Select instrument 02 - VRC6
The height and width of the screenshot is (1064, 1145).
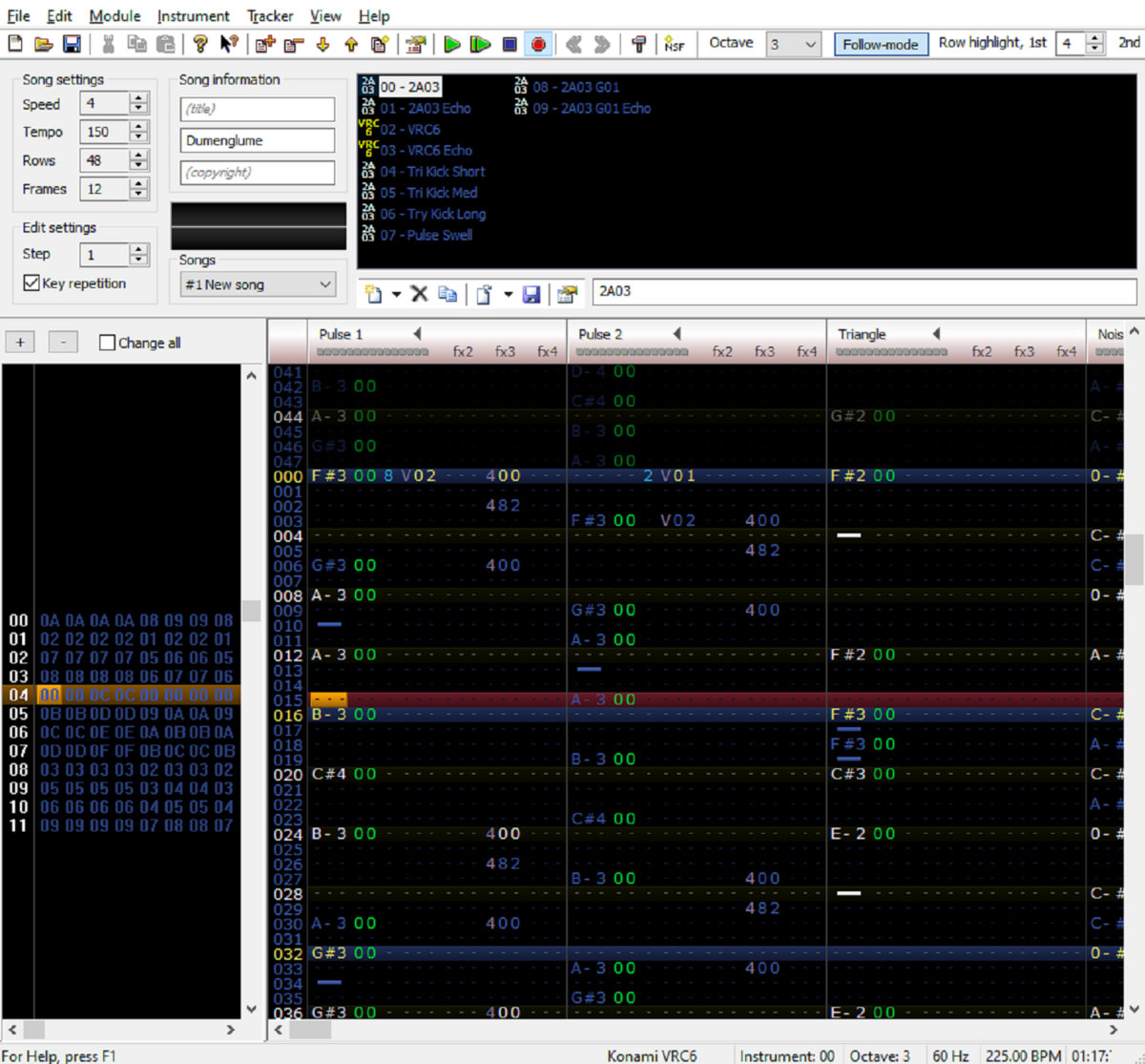410,129
